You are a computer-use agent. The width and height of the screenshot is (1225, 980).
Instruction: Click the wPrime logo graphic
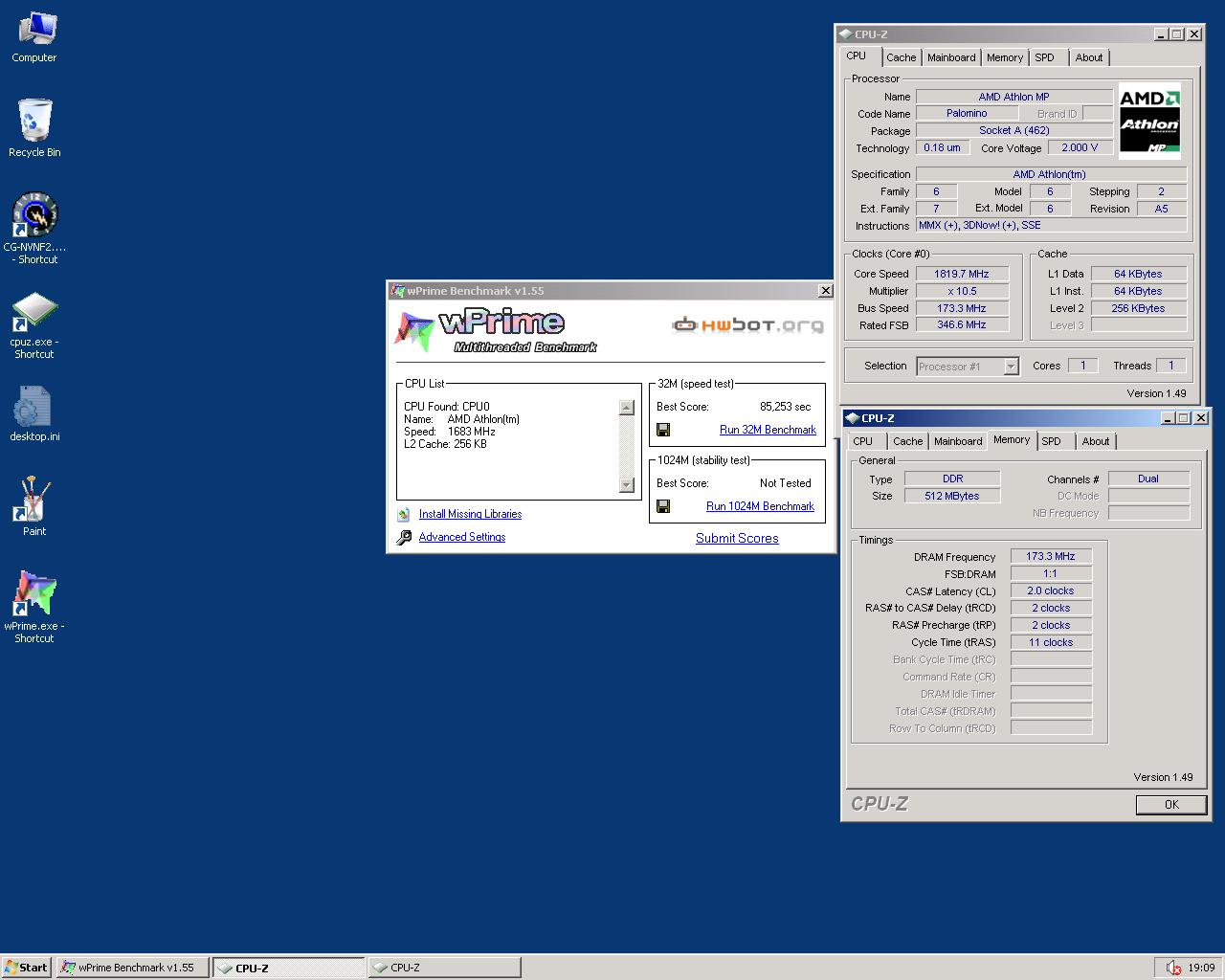(496, 331)
